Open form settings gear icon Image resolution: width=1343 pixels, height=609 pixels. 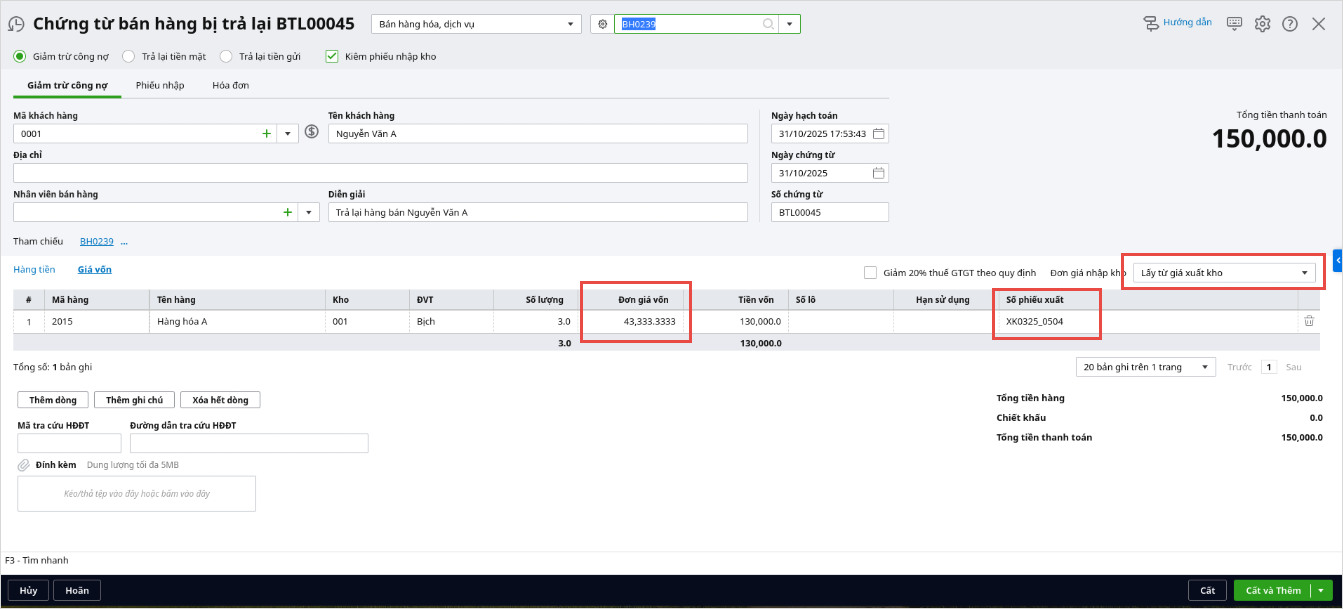(1263, 23)
